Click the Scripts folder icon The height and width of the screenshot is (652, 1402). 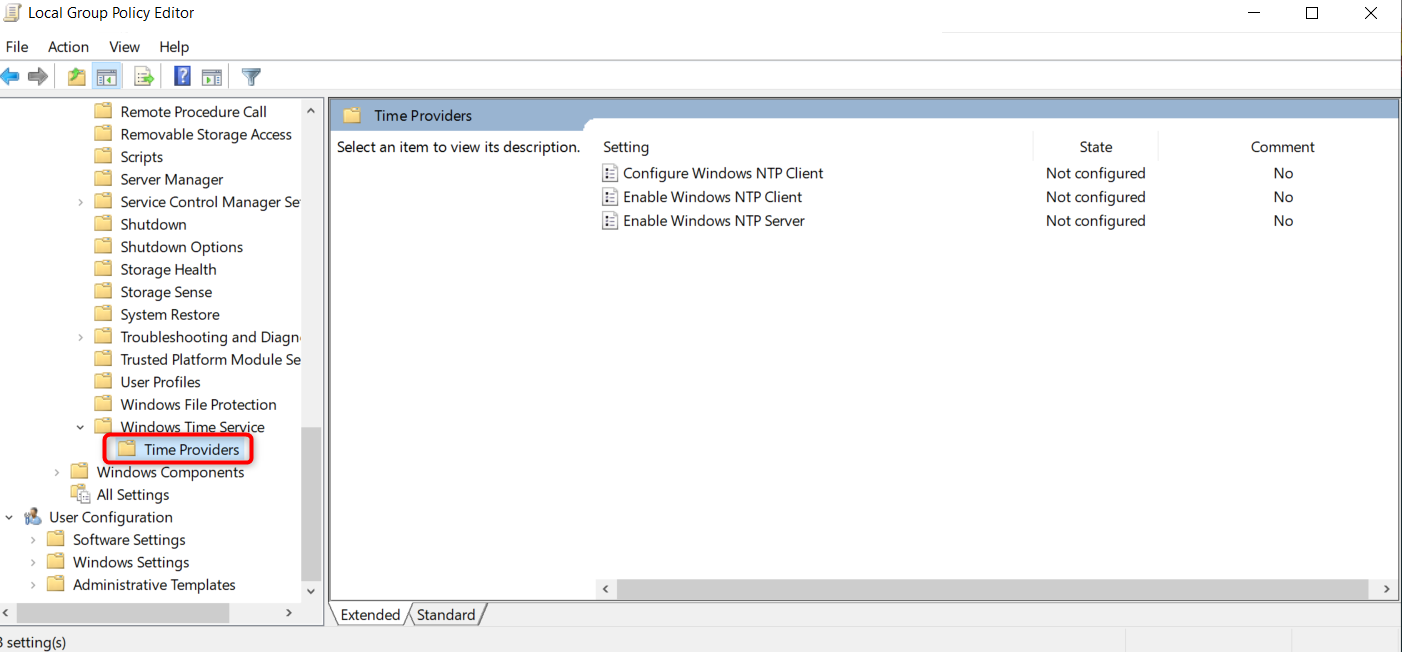103,157
